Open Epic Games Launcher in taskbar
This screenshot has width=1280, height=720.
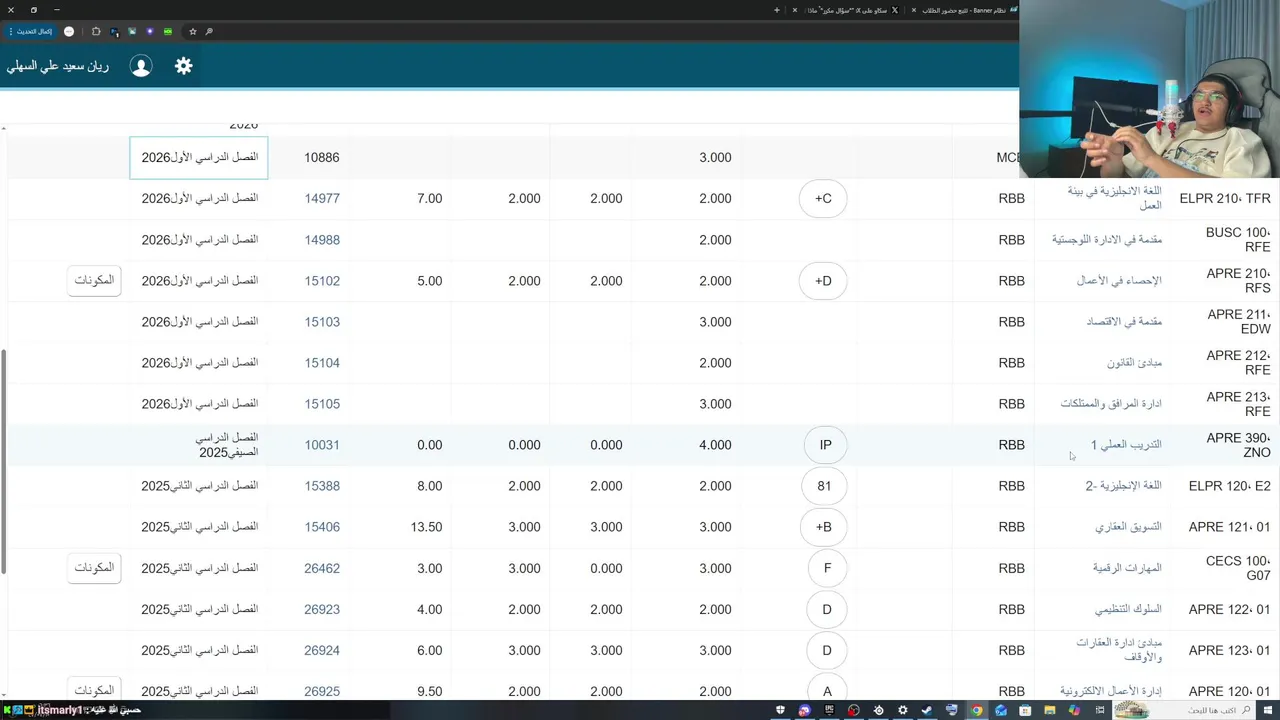point(830,710)
